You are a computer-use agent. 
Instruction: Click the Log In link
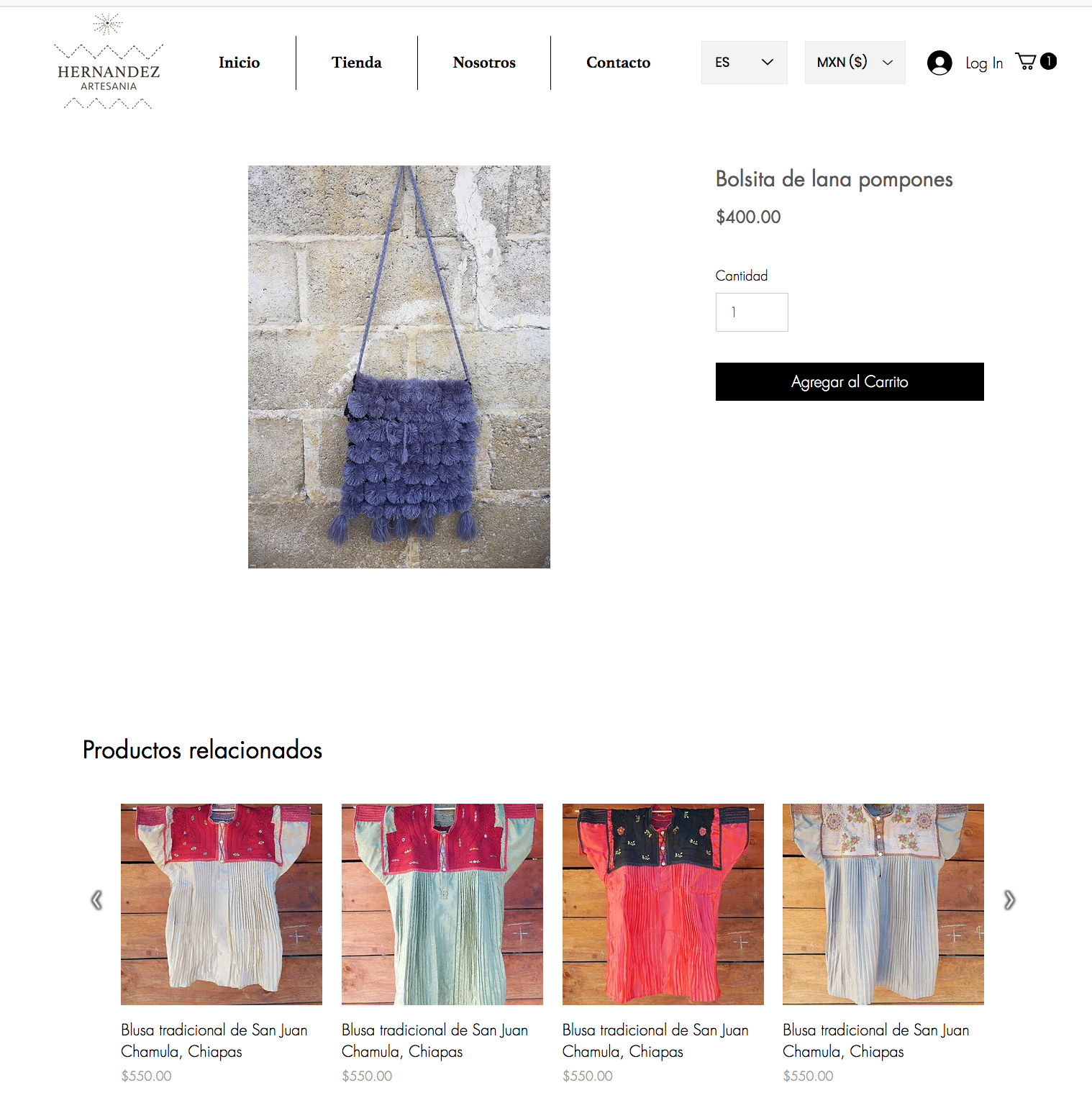click(984, 63)
